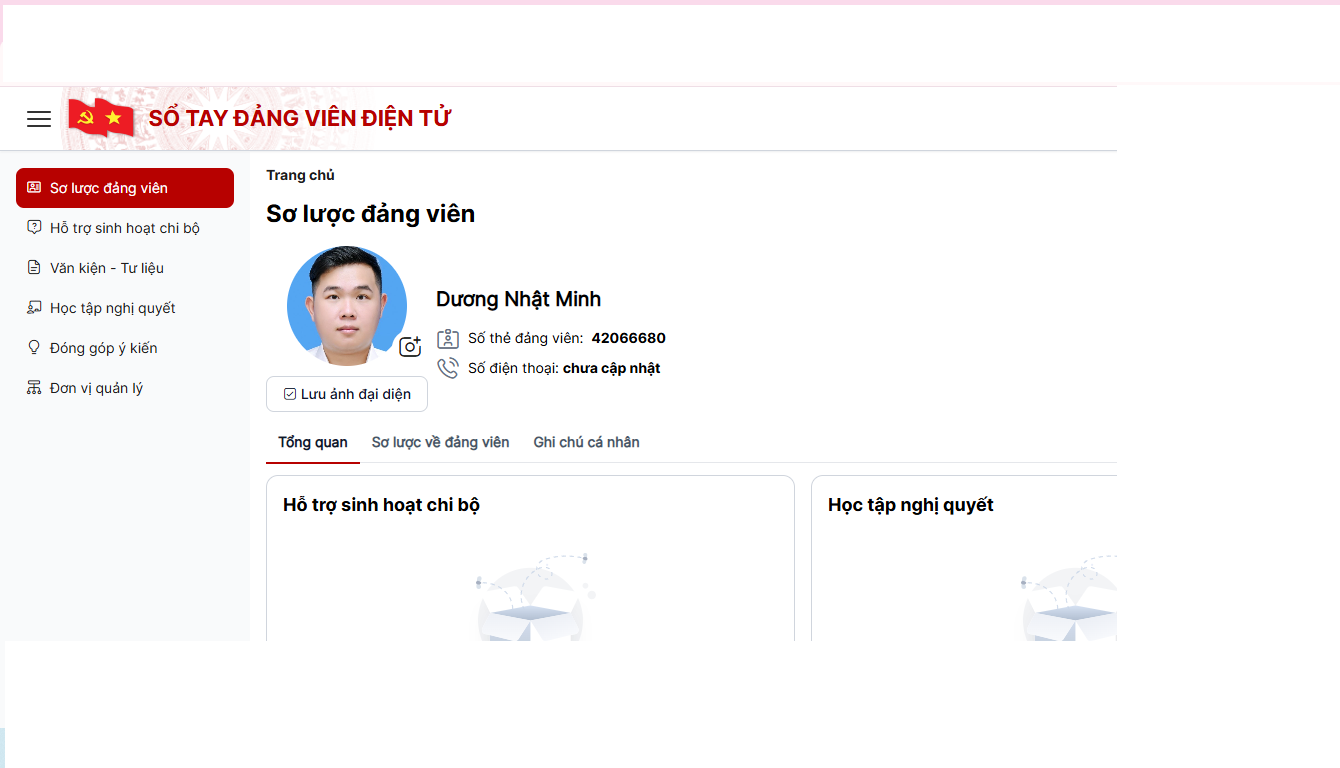Click the Đơn vị quản lý hierarchy icon
The width and height of the screenshot is (1340, 768).
click(x=34, y=388)
